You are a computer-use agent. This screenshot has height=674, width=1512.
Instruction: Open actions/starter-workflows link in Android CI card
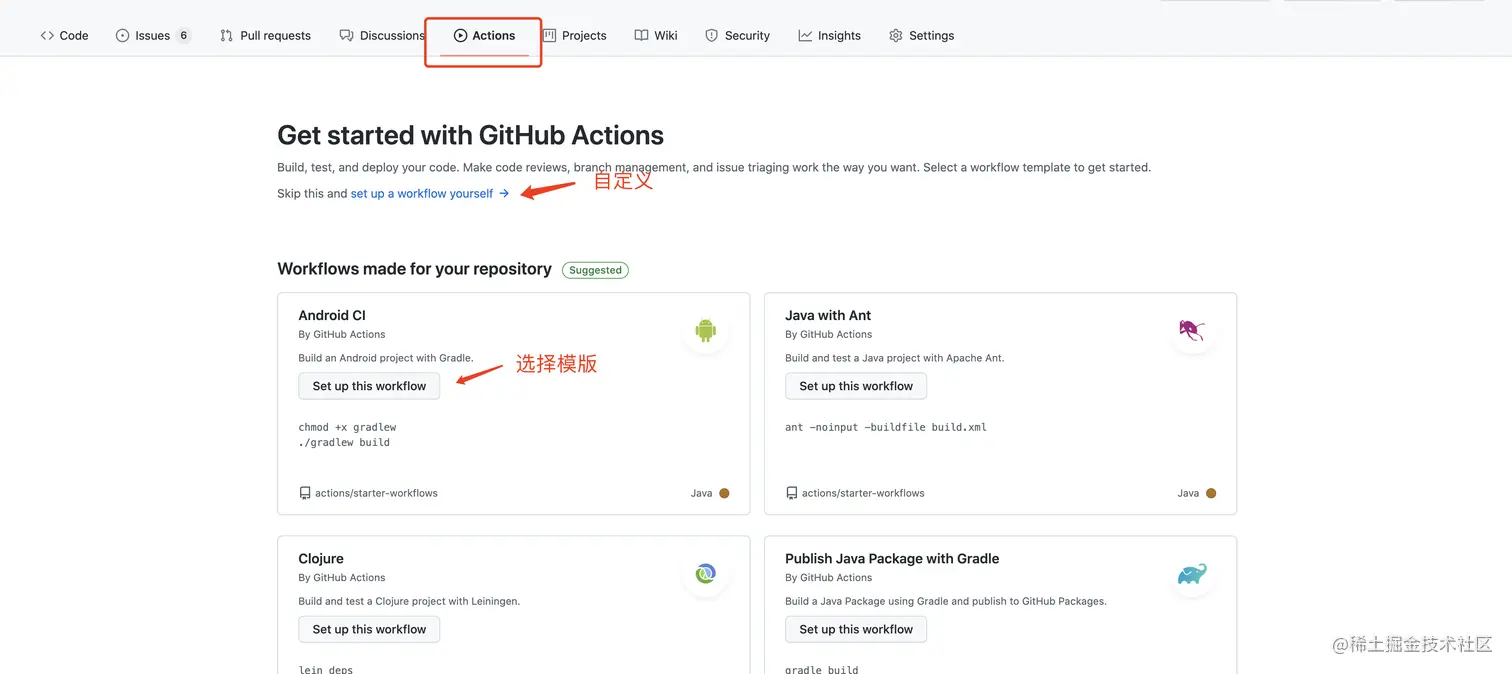pos(376,493)
